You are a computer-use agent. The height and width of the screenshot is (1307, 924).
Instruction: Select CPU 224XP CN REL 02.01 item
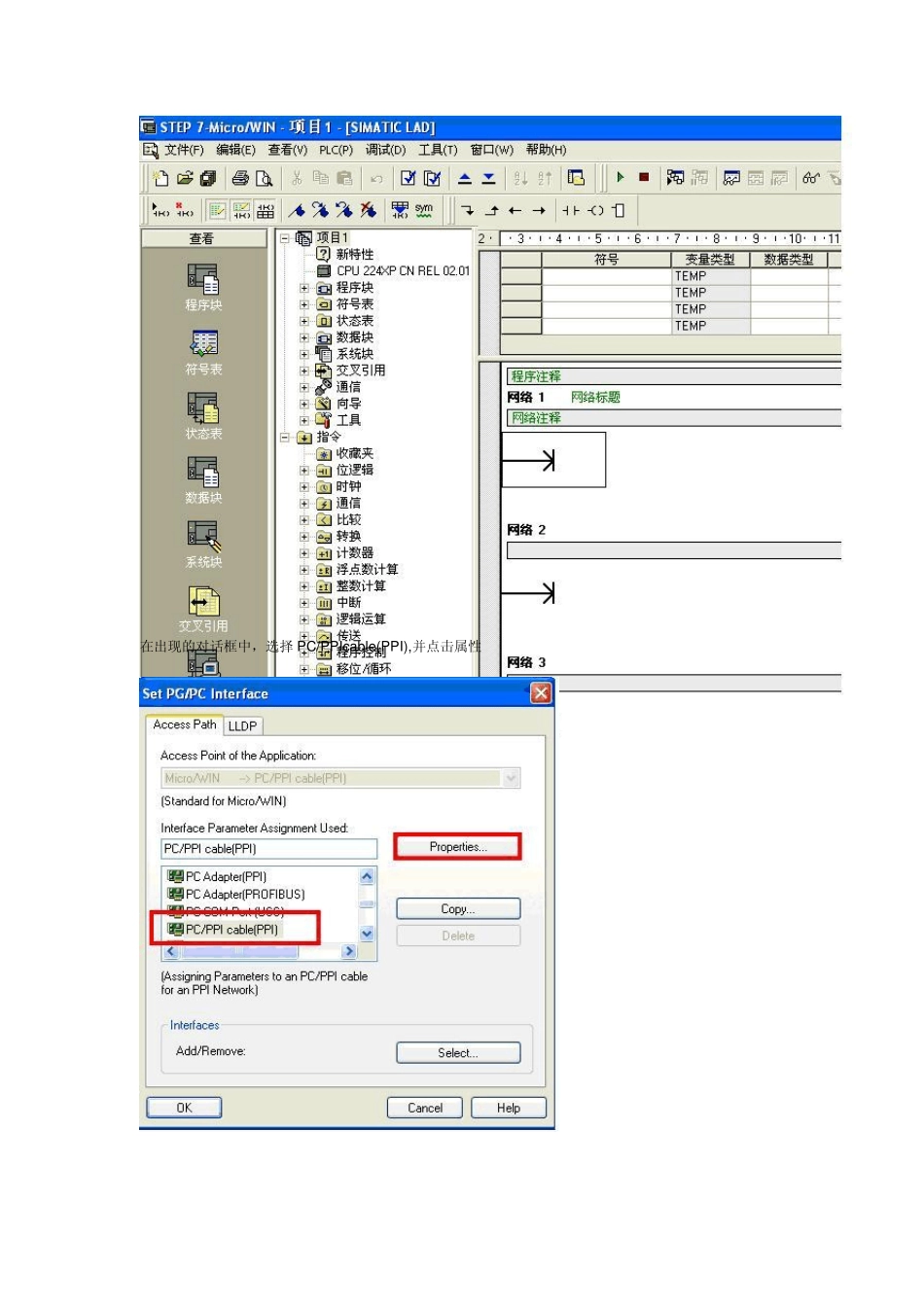pyautogui.click(x=393, y=271)
